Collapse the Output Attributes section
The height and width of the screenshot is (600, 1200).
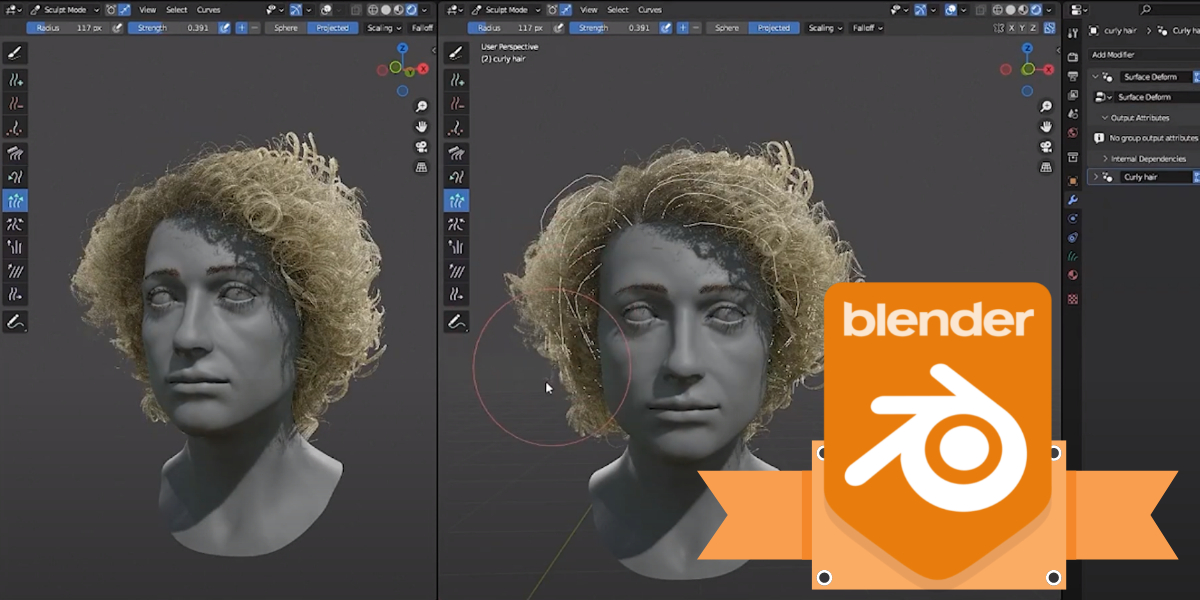point(1103,118)
